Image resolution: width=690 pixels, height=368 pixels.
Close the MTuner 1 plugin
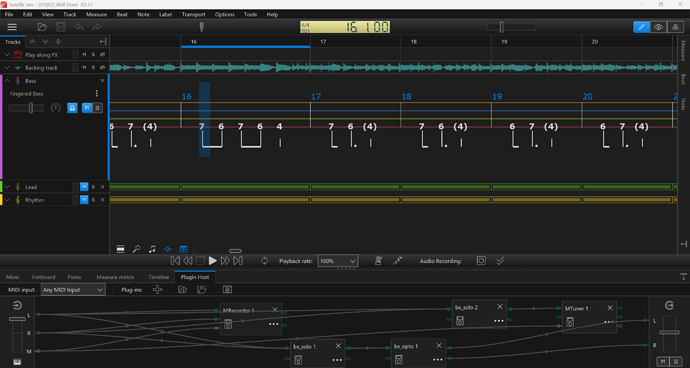click(610, 308)
